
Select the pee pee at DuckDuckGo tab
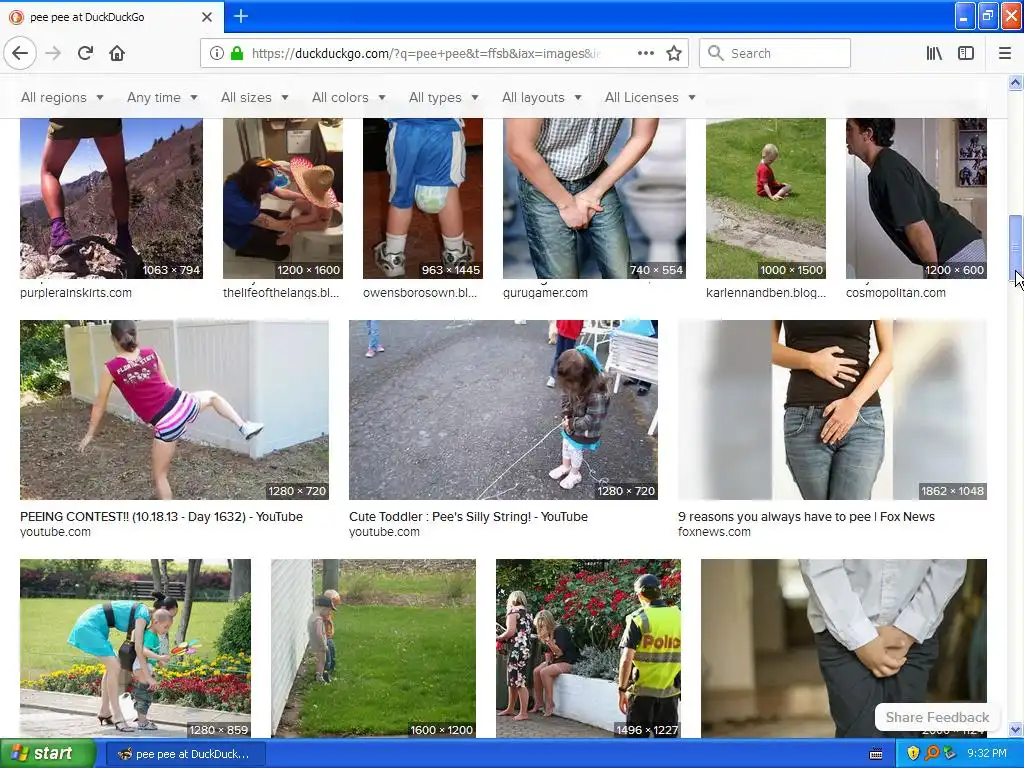(x=111, y=17)
